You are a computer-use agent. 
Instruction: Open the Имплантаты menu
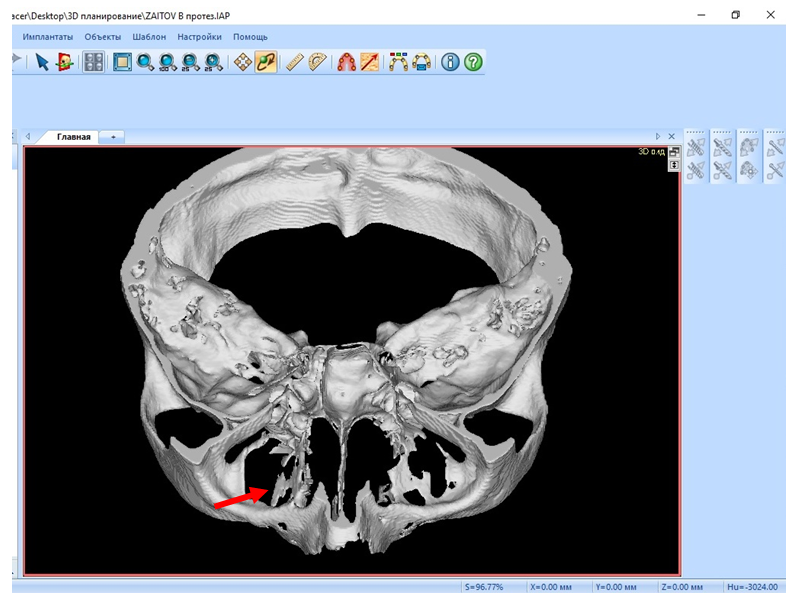(x=47, y=37)
